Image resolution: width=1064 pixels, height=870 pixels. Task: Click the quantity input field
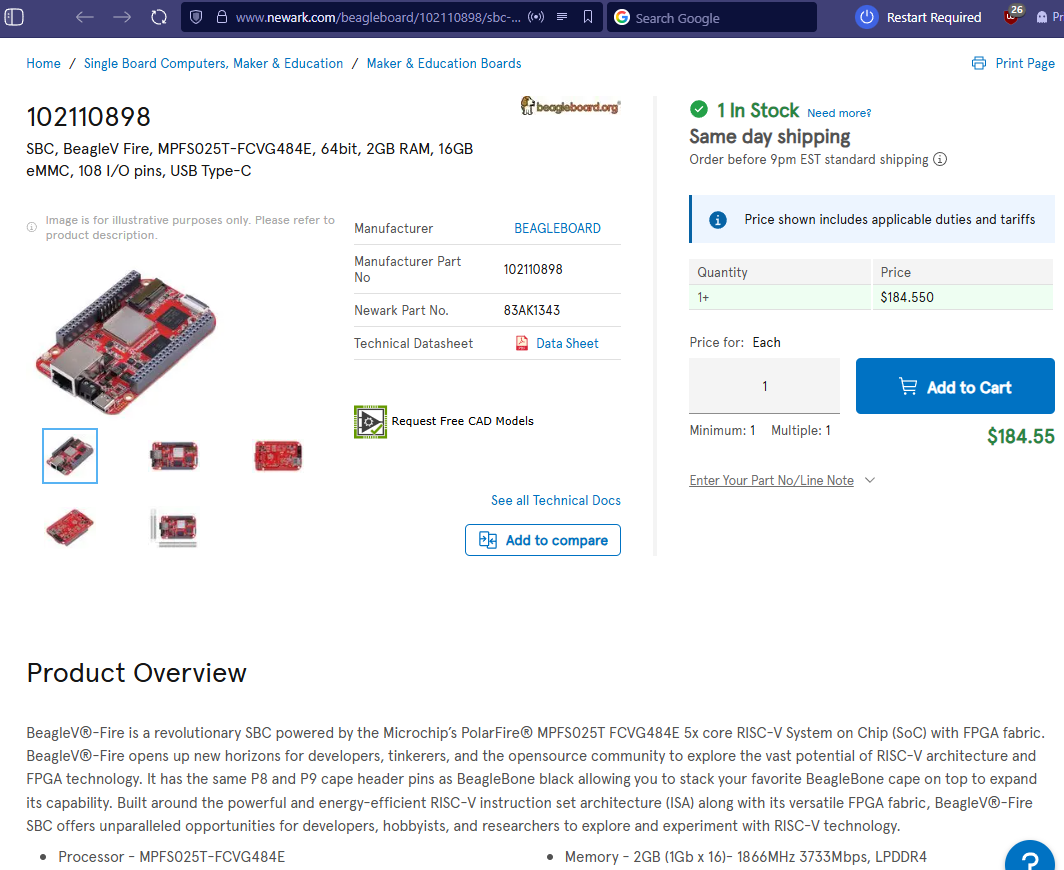tap(764, 386)
